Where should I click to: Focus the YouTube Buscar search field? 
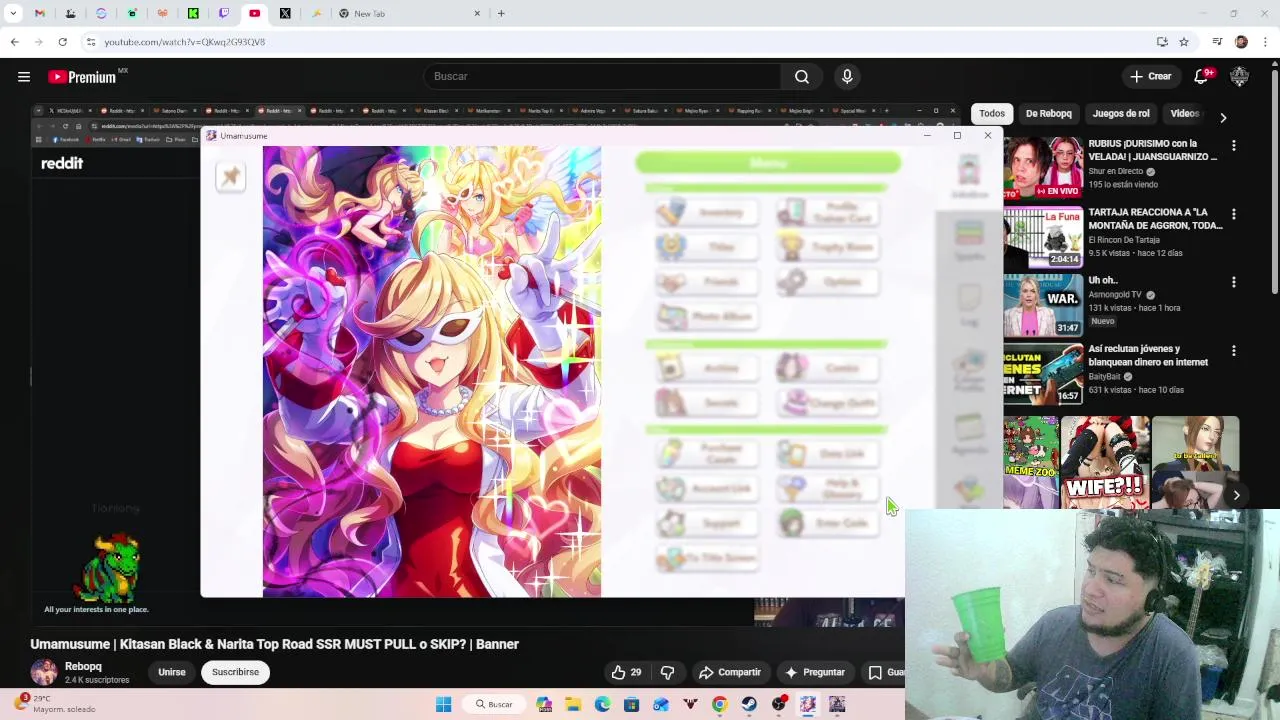point(601,76)
